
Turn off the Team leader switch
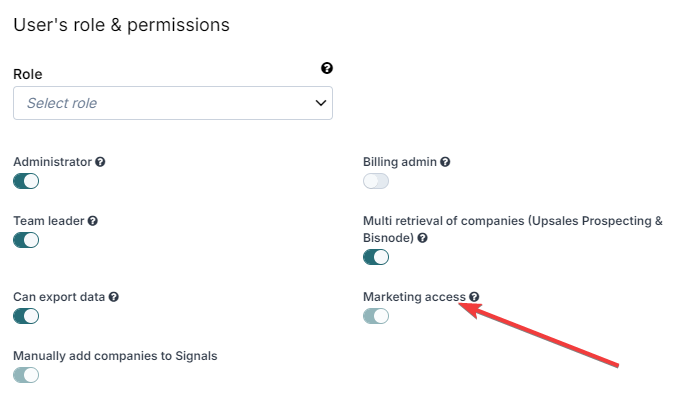[x=26, y=240]
